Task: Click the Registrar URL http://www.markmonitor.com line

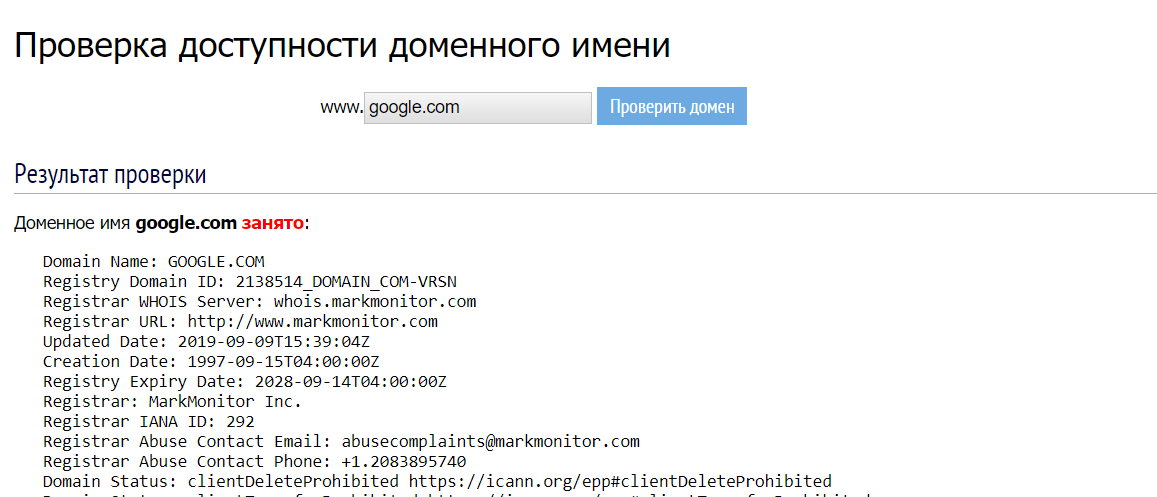Action: [x=241, y=322]
